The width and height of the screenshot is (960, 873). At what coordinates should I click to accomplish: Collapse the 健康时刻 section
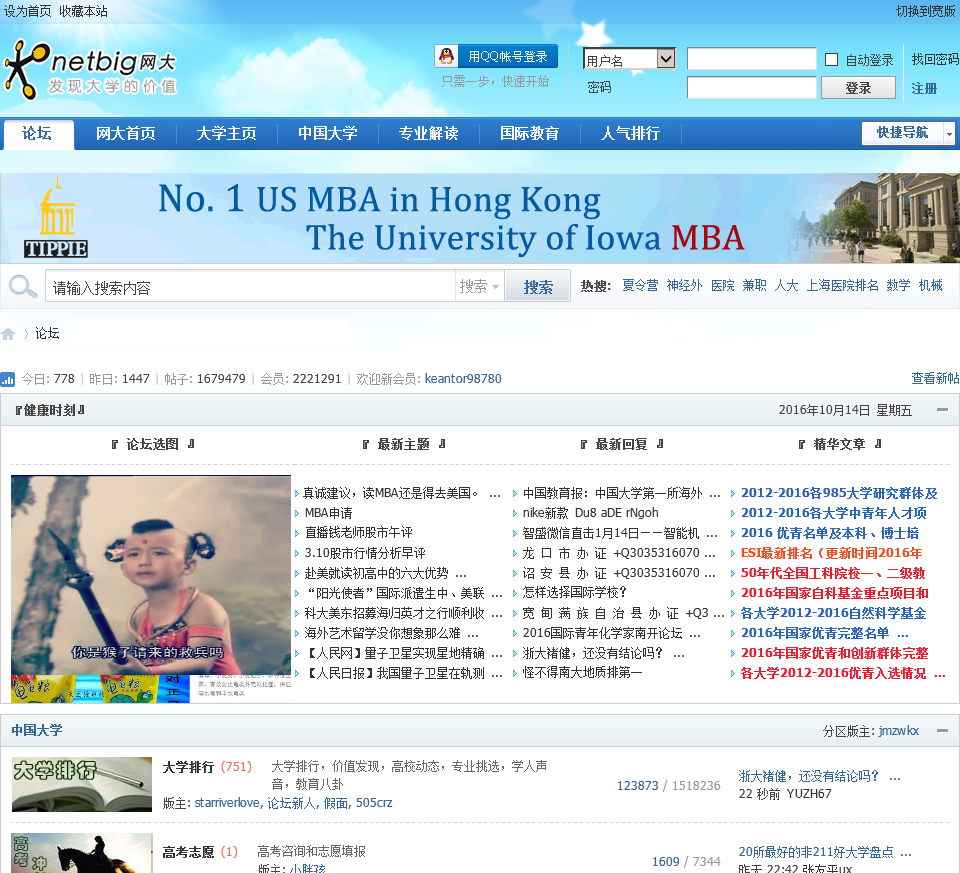tap(942, 410)
